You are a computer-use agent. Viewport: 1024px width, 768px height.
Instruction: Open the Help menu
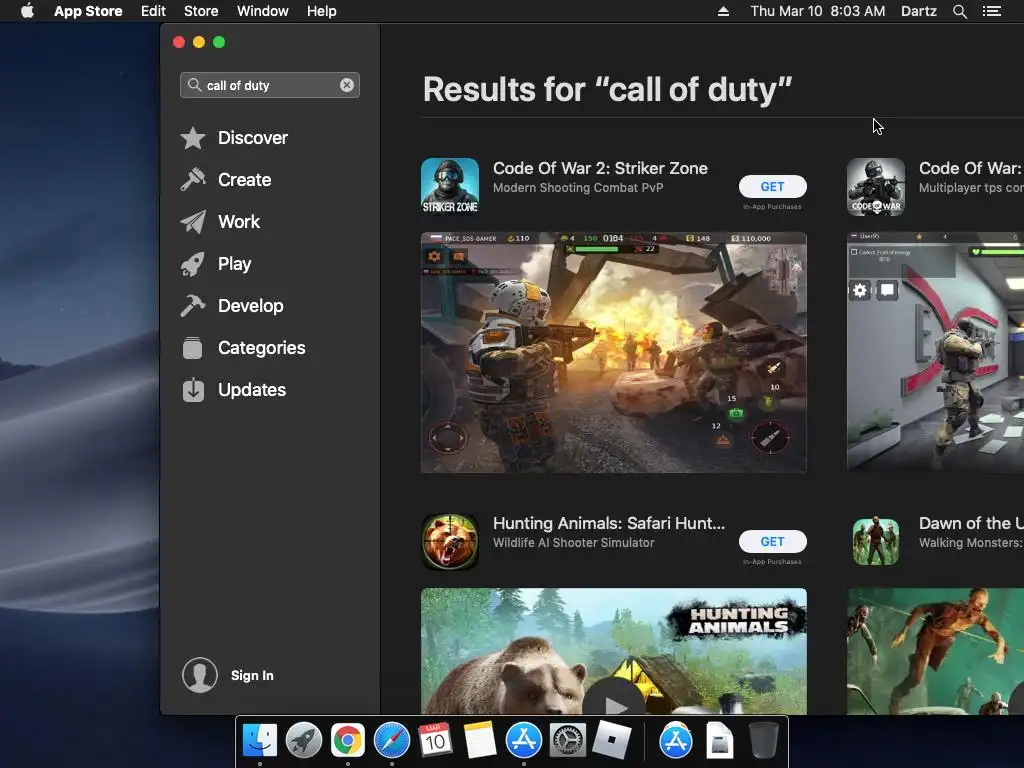point(322,11)
